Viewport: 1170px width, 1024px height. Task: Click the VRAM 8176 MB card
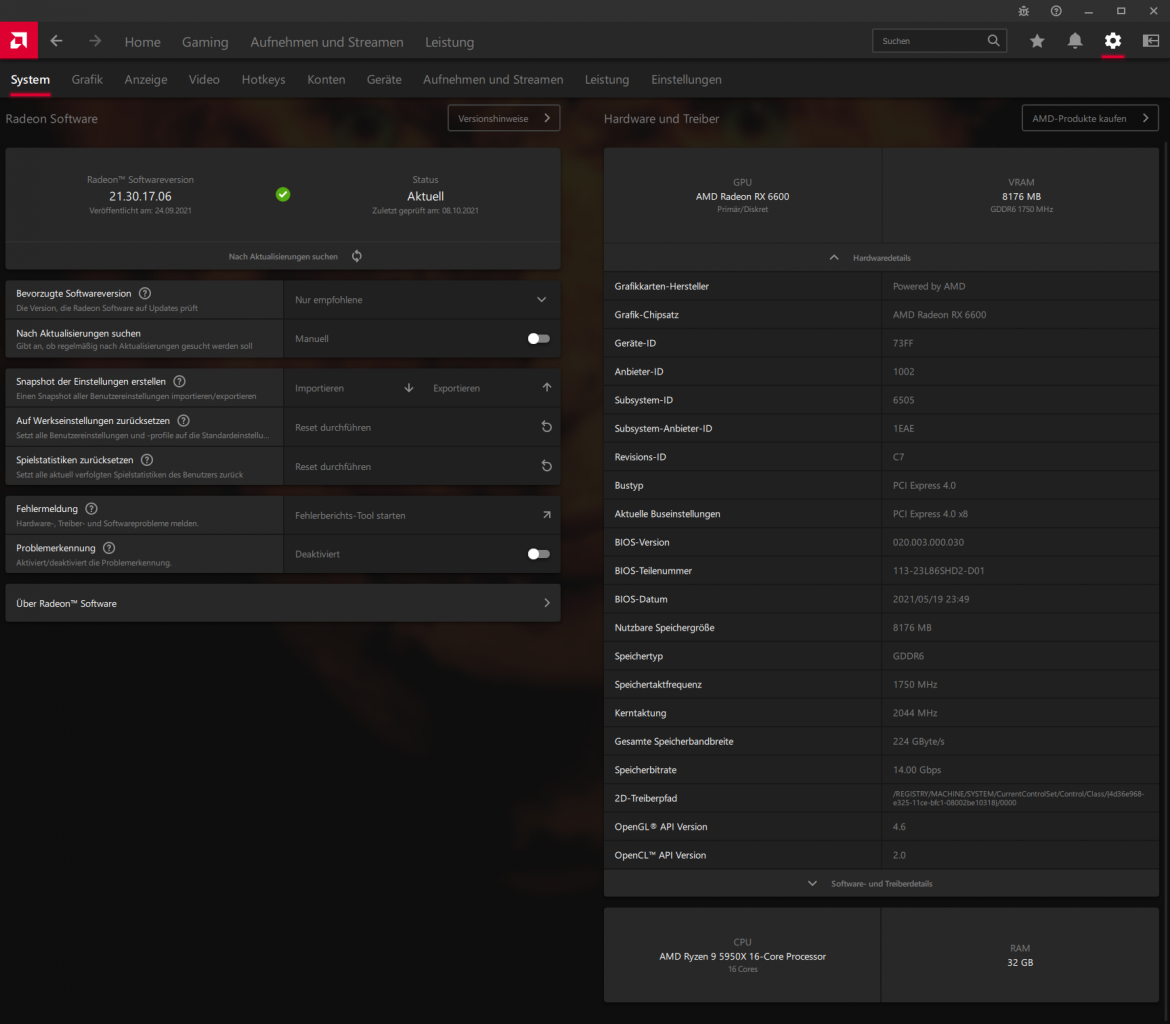click(1021, 196)
